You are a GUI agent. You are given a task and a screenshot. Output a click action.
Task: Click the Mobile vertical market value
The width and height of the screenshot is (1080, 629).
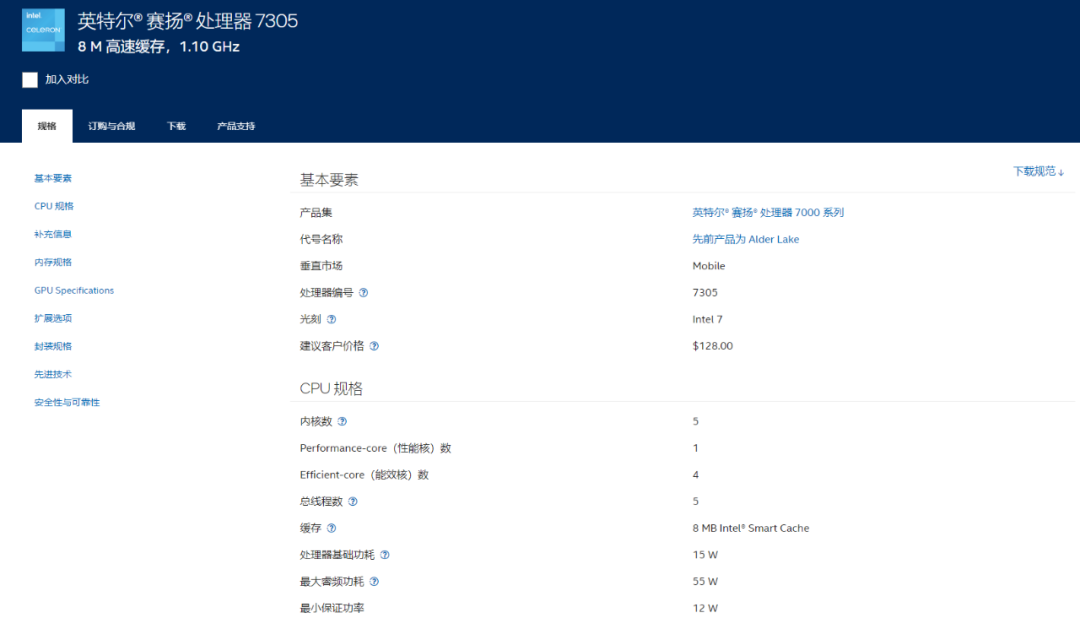[709, 266]
